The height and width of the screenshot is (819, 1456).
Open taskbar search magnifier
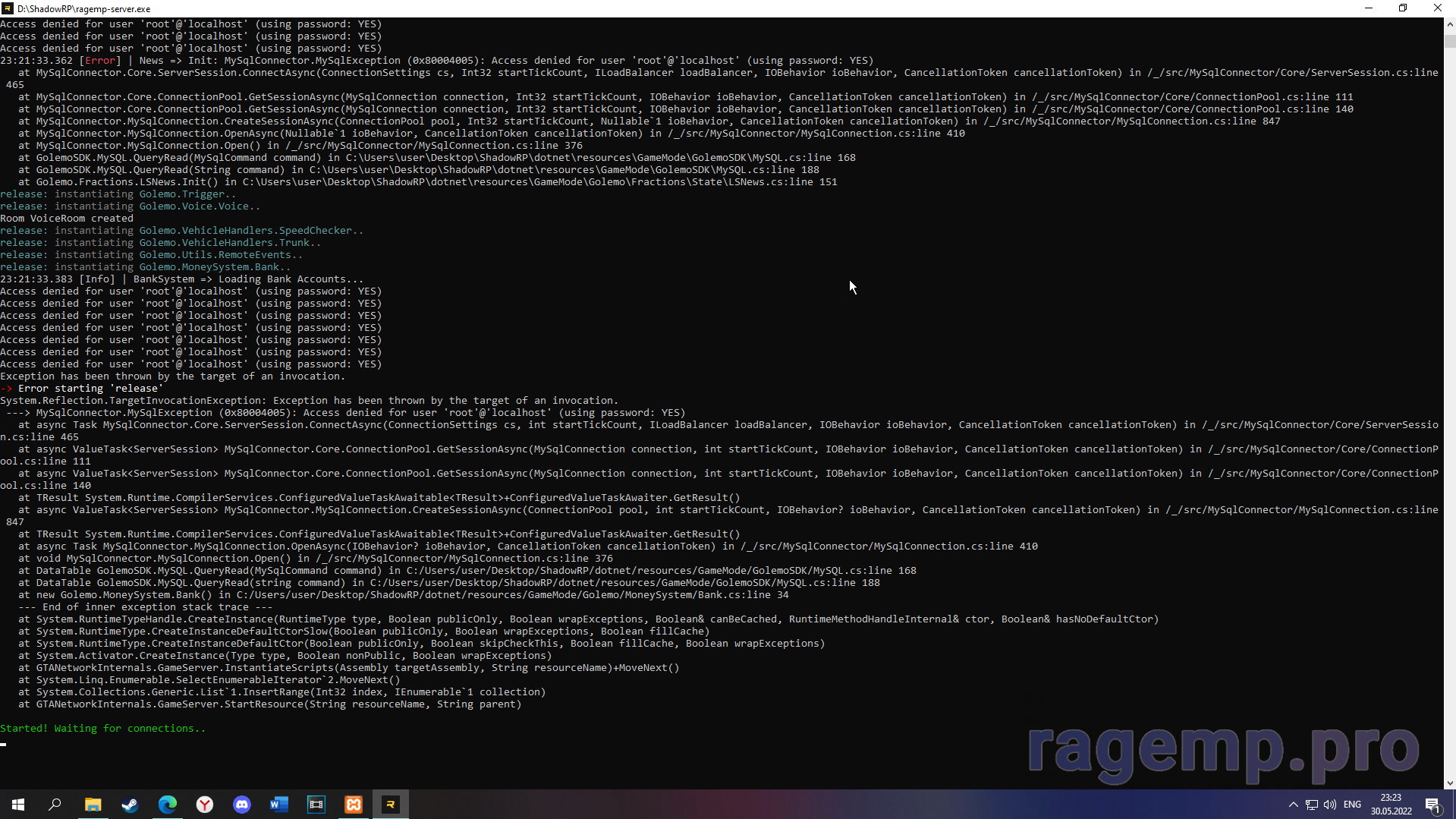[x=55, y=805]
